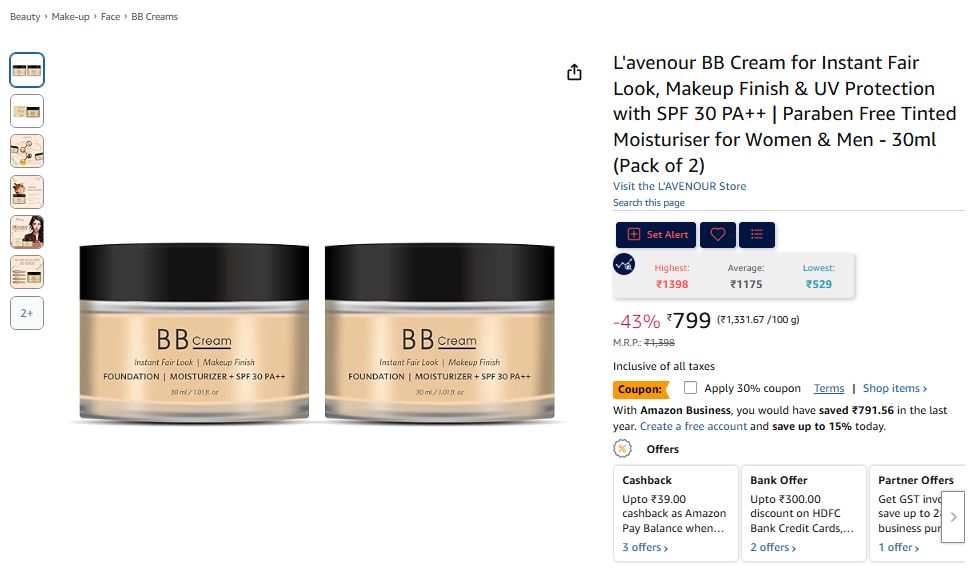Go to Beauty breadcrumb
The width and height of the screenshot is (976, 571).
(x=25, y=17)
